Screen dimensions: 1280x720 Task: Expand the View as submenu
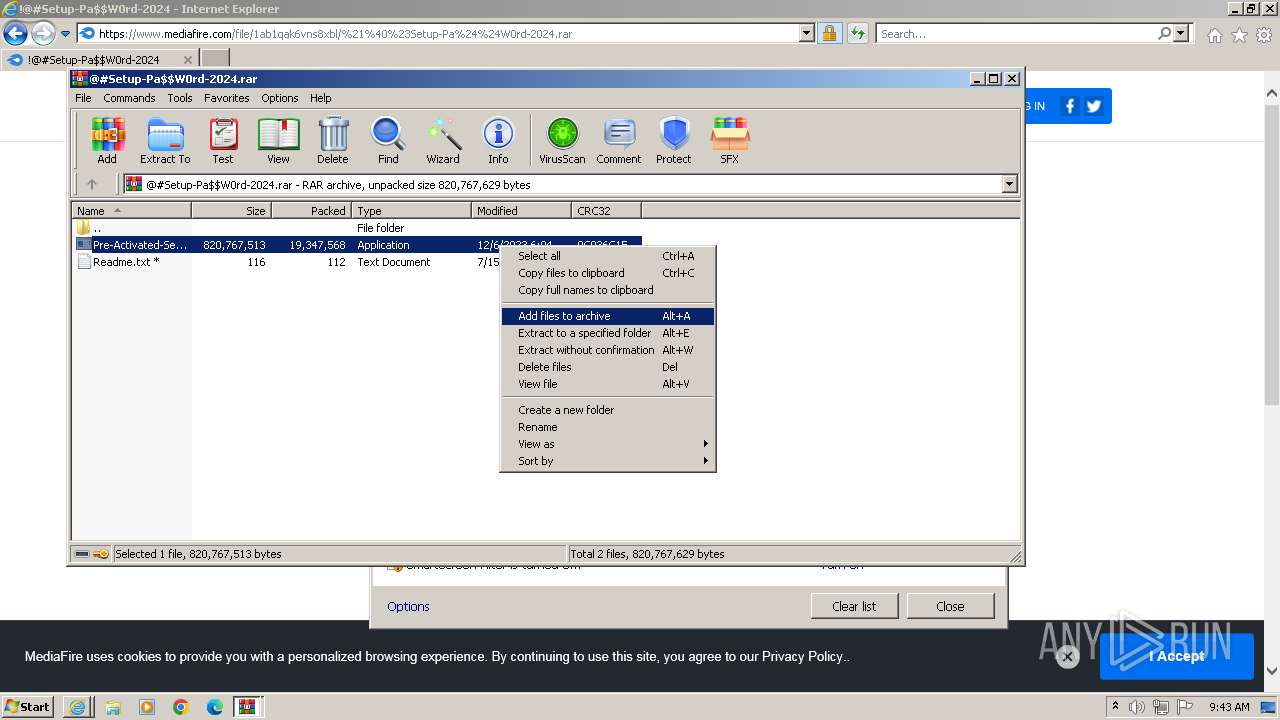607,444
